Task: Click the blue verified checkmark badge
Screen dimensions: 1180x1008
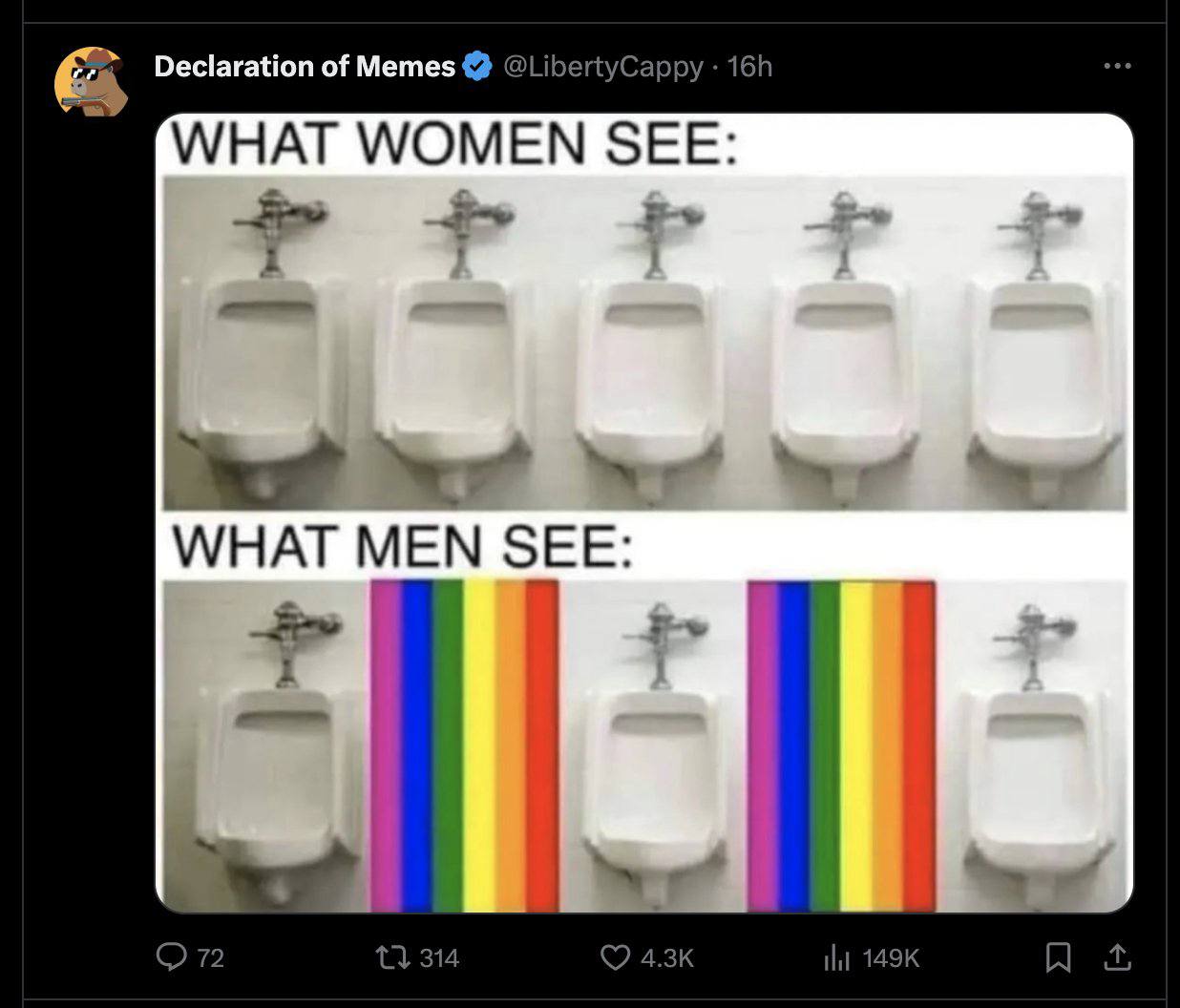Action: [476, 67]
